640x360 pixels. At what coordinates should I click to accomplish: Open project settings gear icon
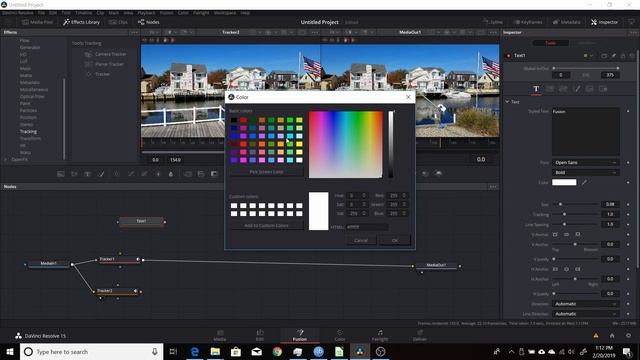[x=629, y=336]
